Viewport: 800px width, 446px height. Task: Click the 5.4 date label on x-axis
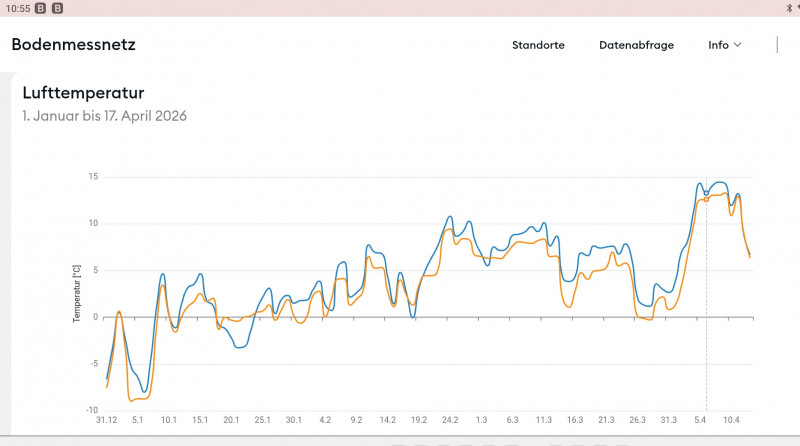point(700,420)
